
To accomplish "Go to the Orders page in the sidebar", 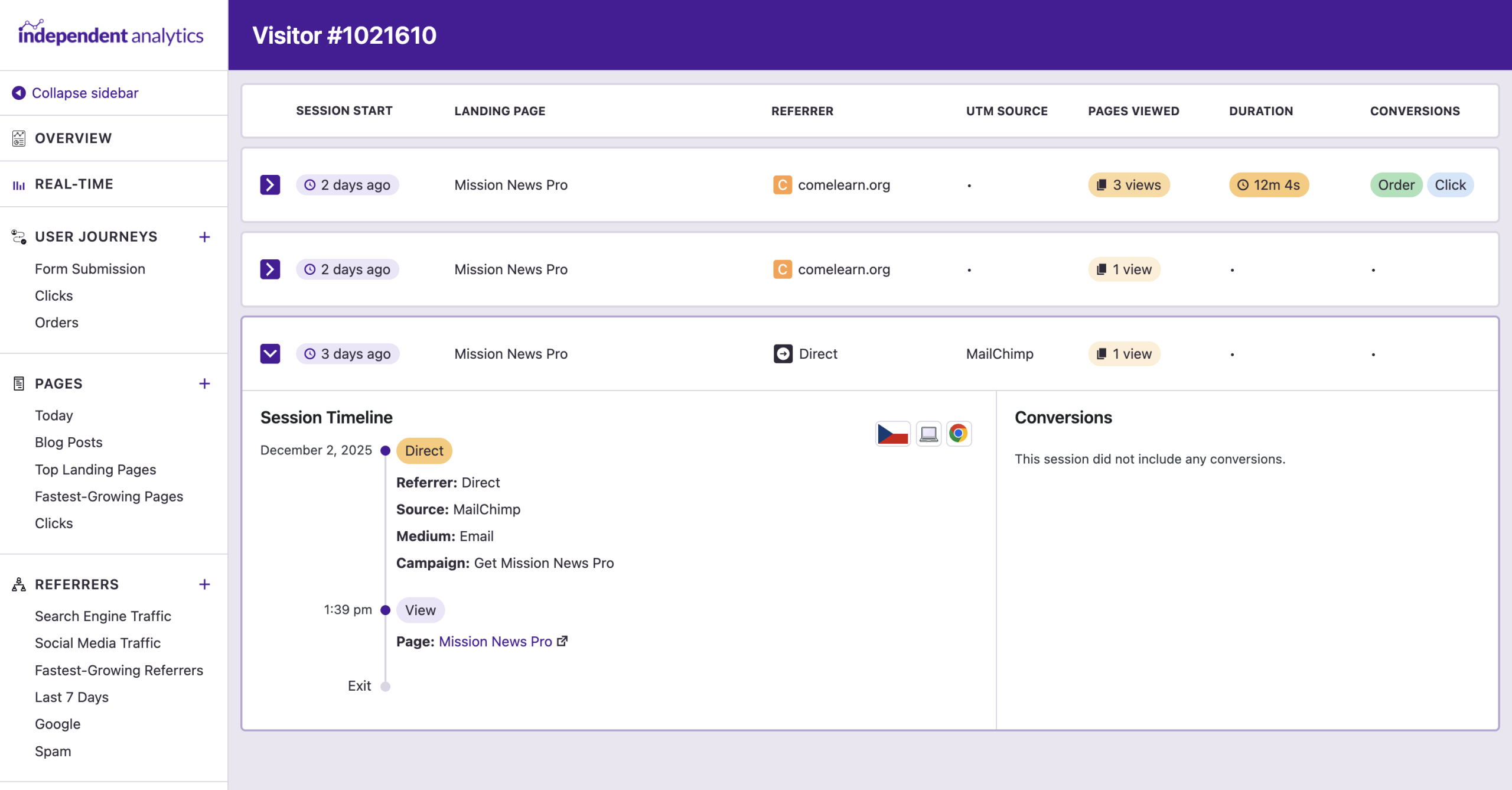I will [x=56, y=322].
